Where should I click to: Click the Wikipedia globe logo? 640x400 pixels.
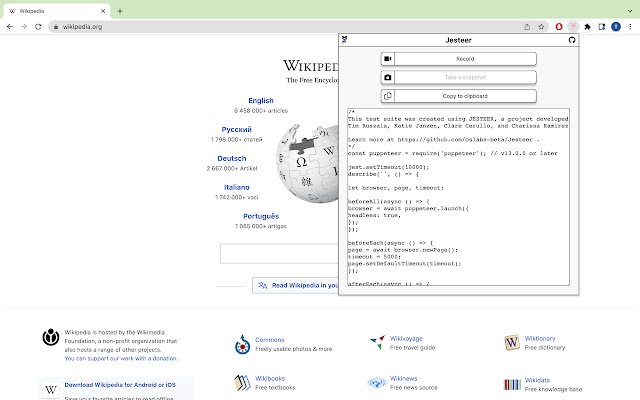coord(307,163)
